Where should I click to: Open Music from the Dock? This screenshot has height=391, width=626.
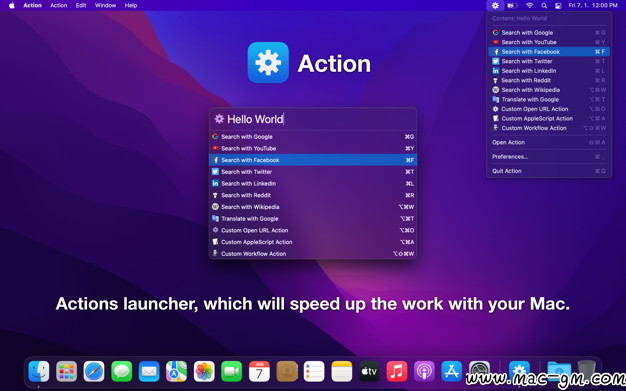pos(397,371)
